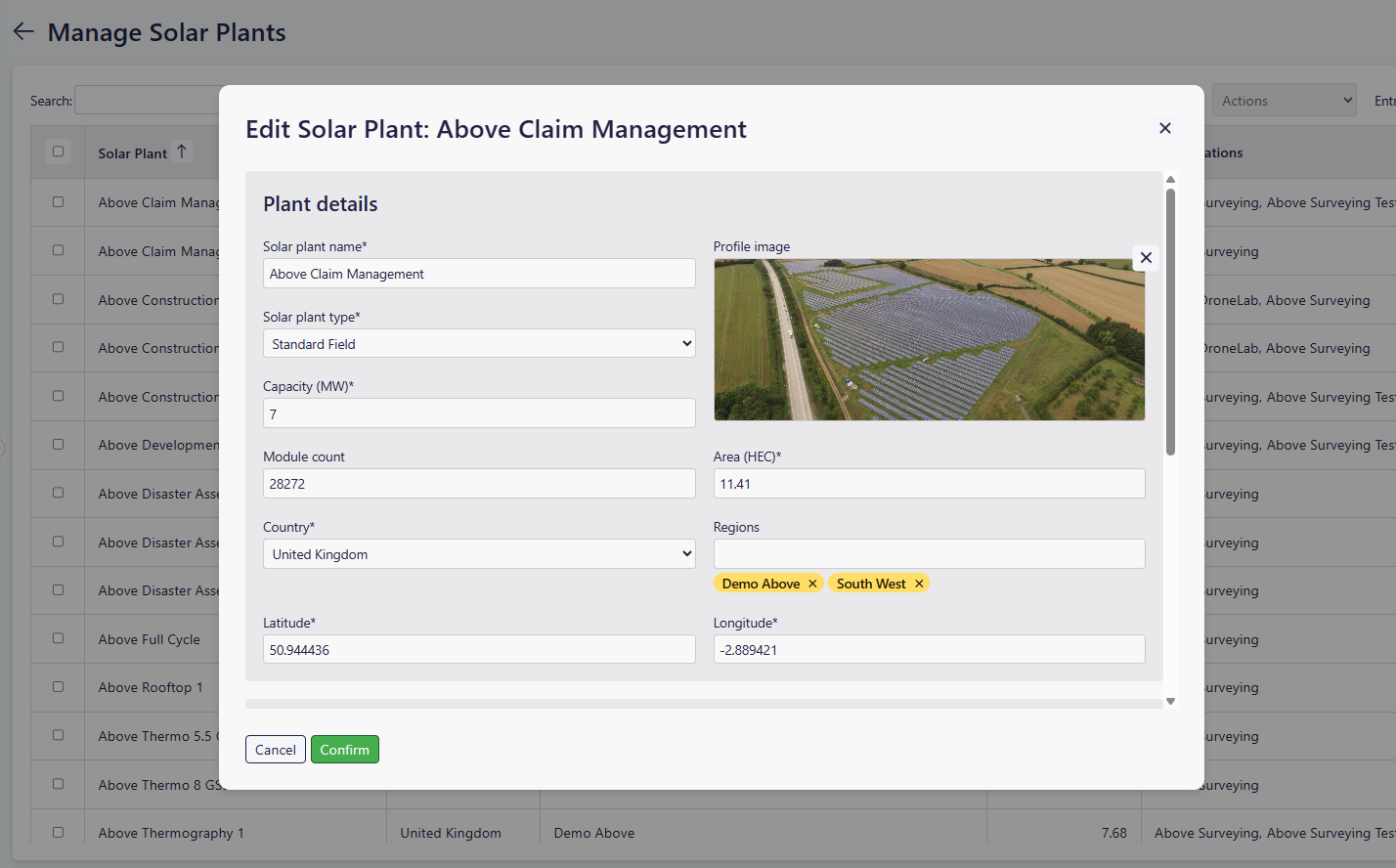
Task: Click the back arrow beside Manage Solar Plants
Action: pyautogui.click(x=23, y=32)
